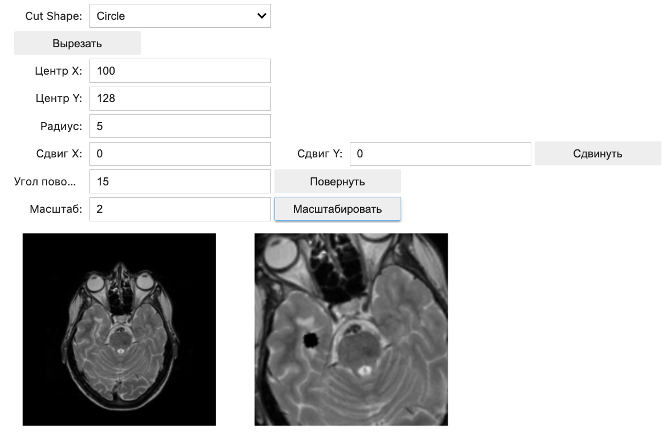
Task: Click the Центр X label
Action: click(58, 71)
